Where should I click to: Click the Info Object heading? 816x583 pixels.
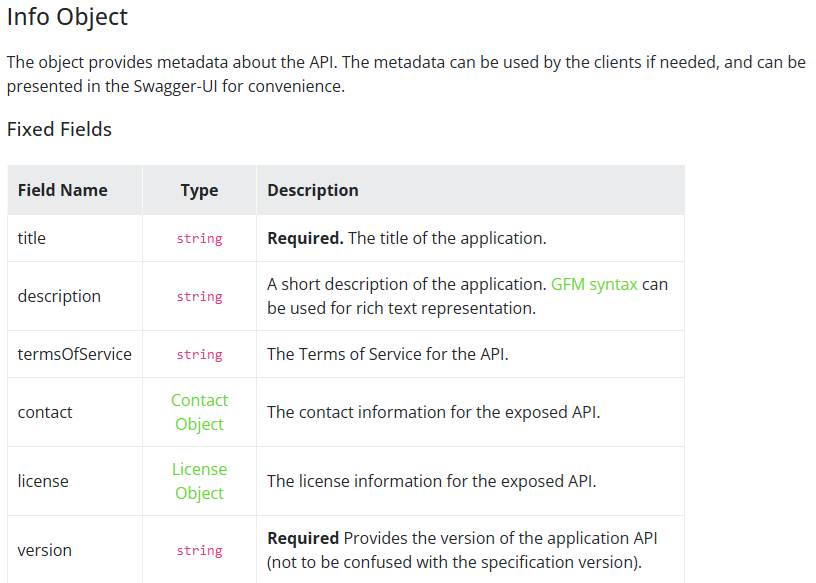(67, 17)
